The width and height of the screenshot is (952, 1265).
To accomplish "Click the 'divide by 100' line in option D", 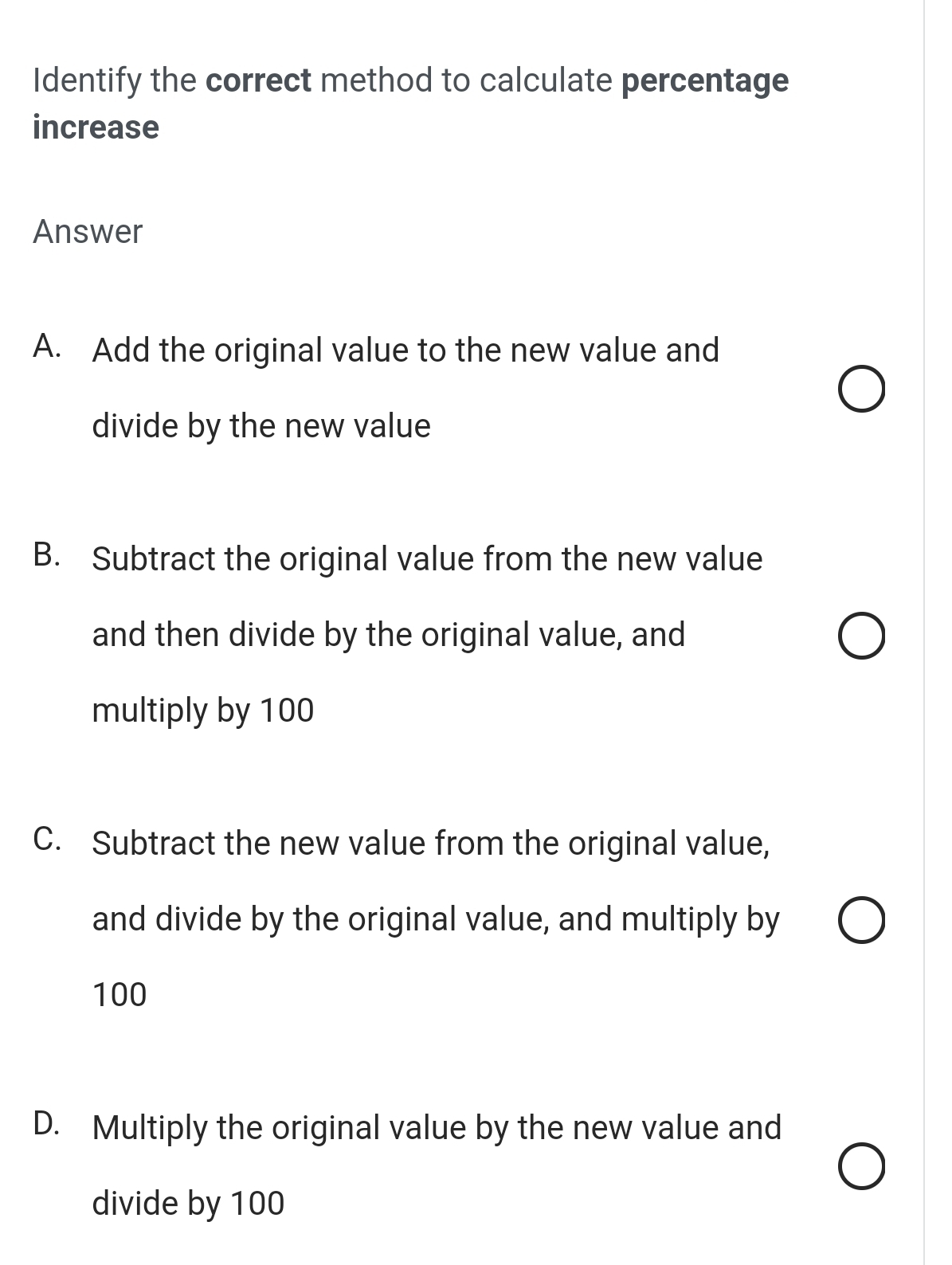I will click(x=188, y=1203).
